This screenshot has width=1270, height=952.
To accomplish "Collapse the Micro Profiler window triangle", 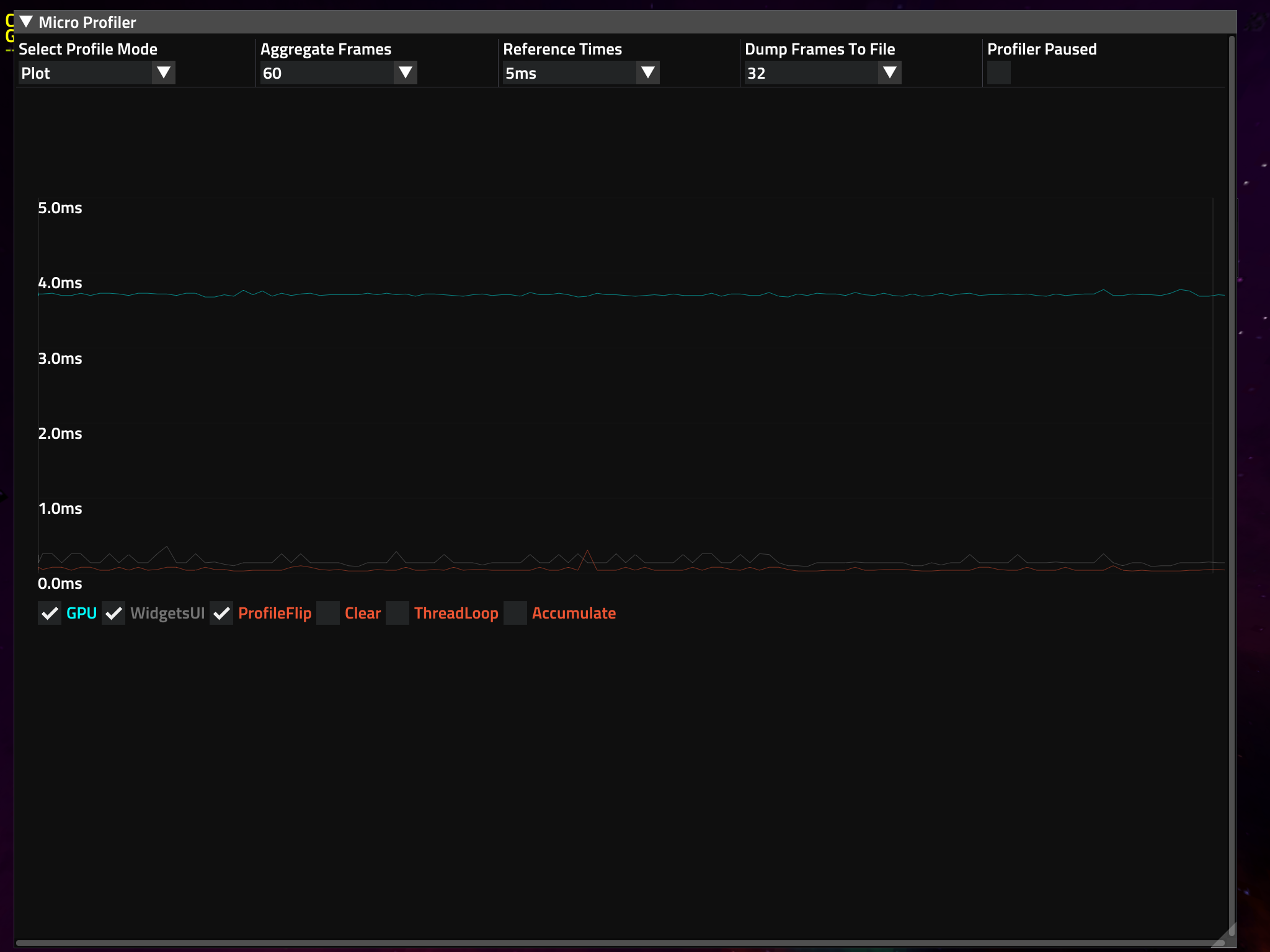I will [26, 22].
